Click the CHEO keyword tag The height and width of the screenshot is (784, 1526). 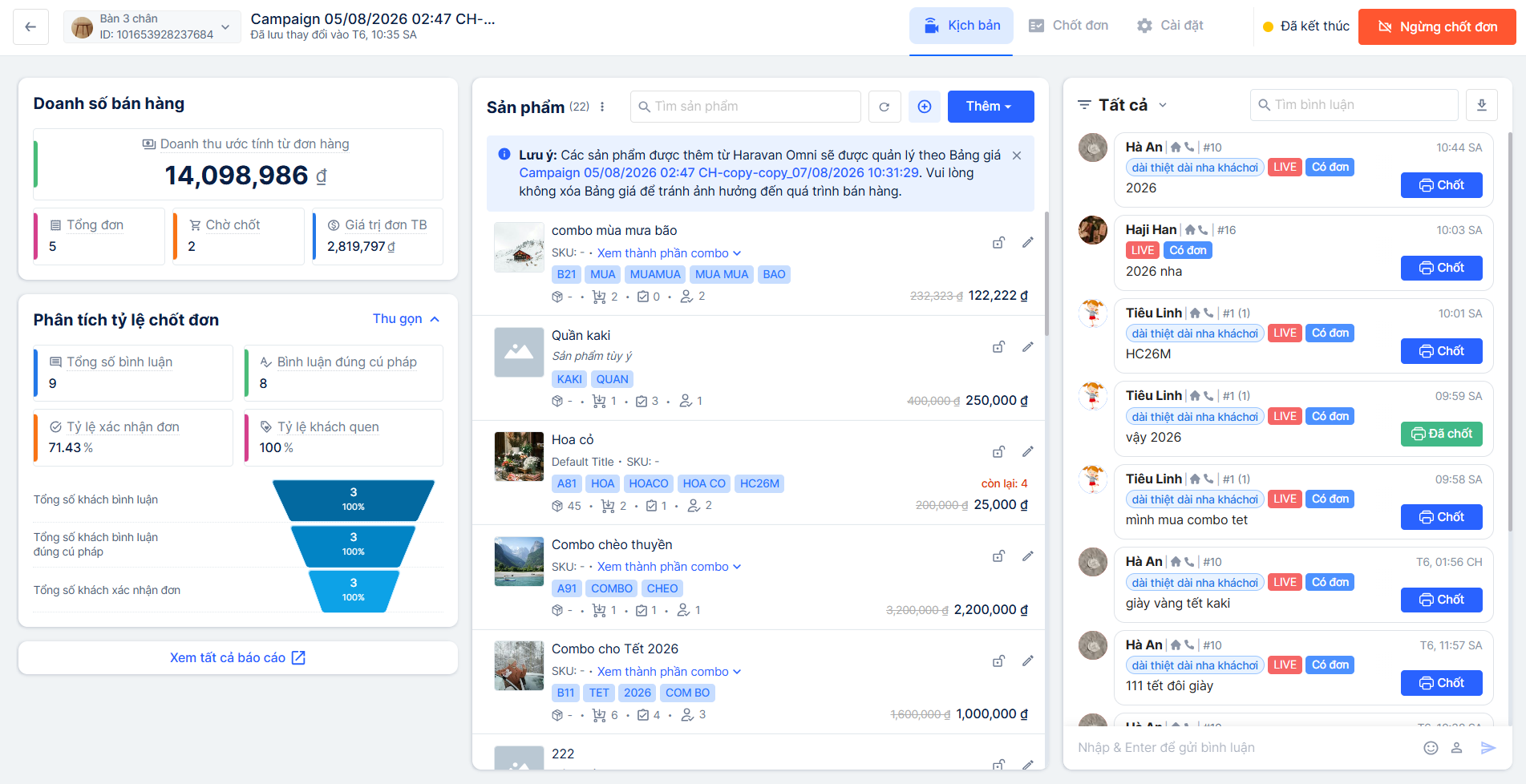(x=662, y=588)
